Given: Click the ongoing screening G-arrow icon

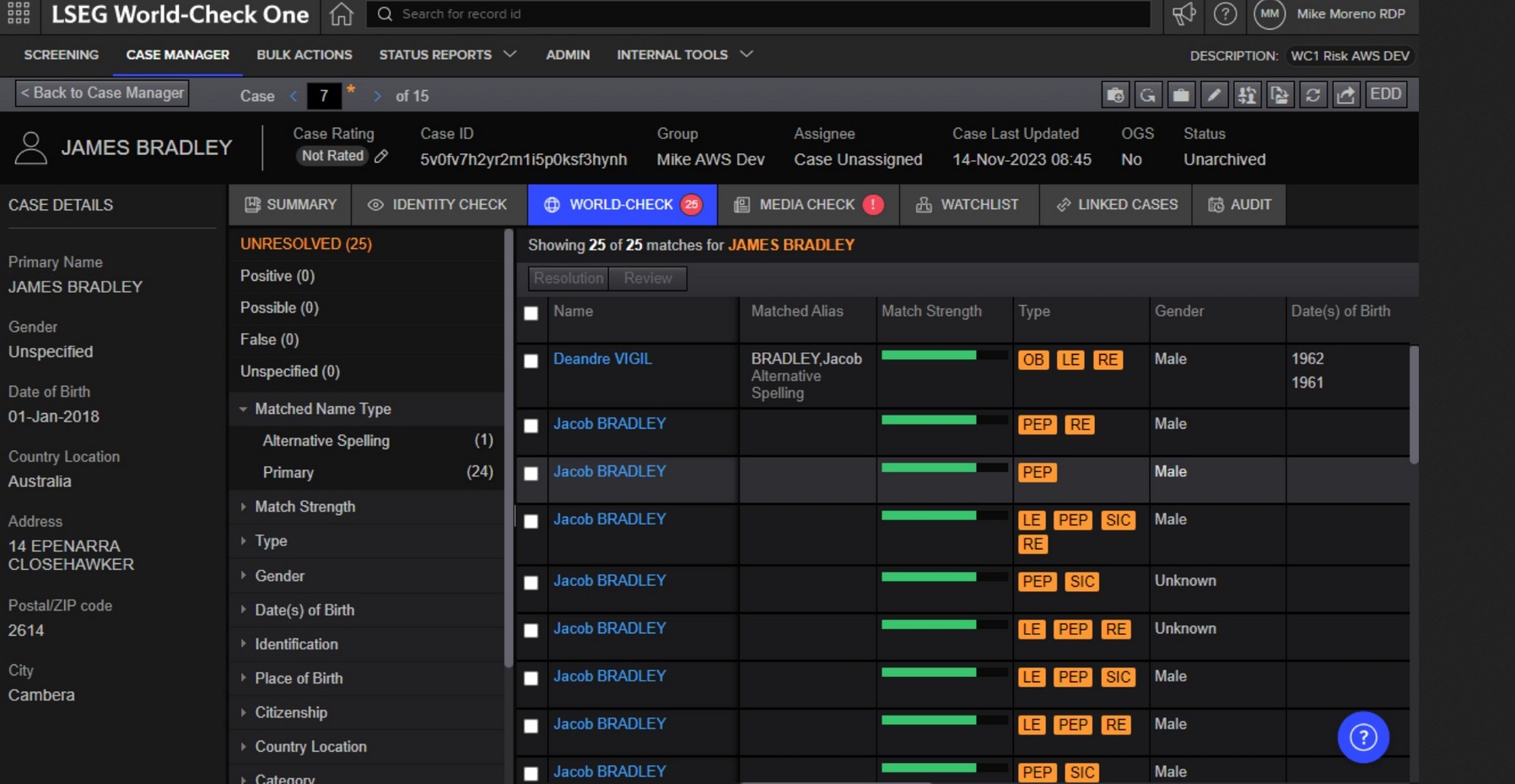Looking at the screenshot, I should point(1148,94).
